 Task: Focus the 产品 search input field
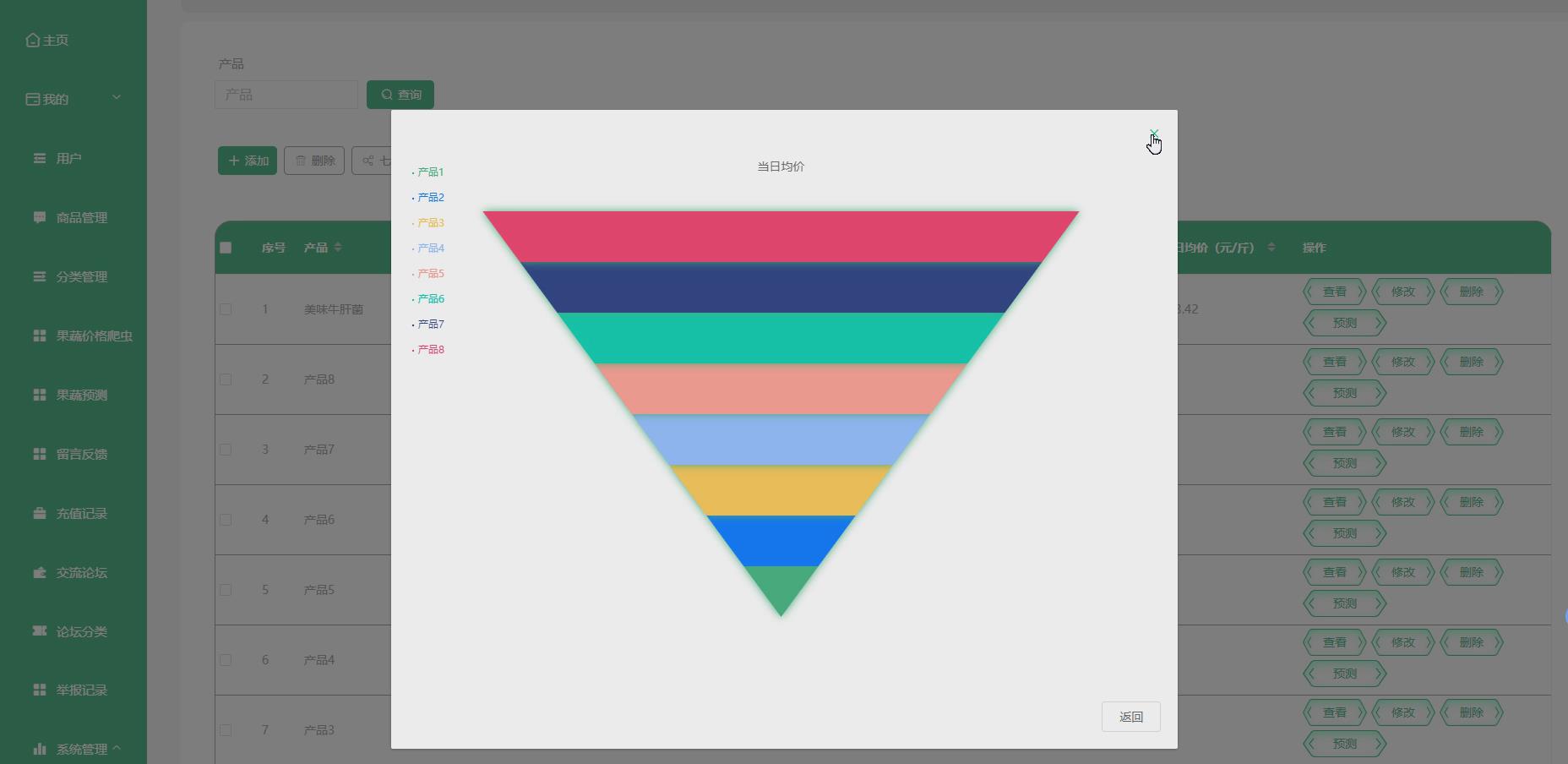(286, 95)
